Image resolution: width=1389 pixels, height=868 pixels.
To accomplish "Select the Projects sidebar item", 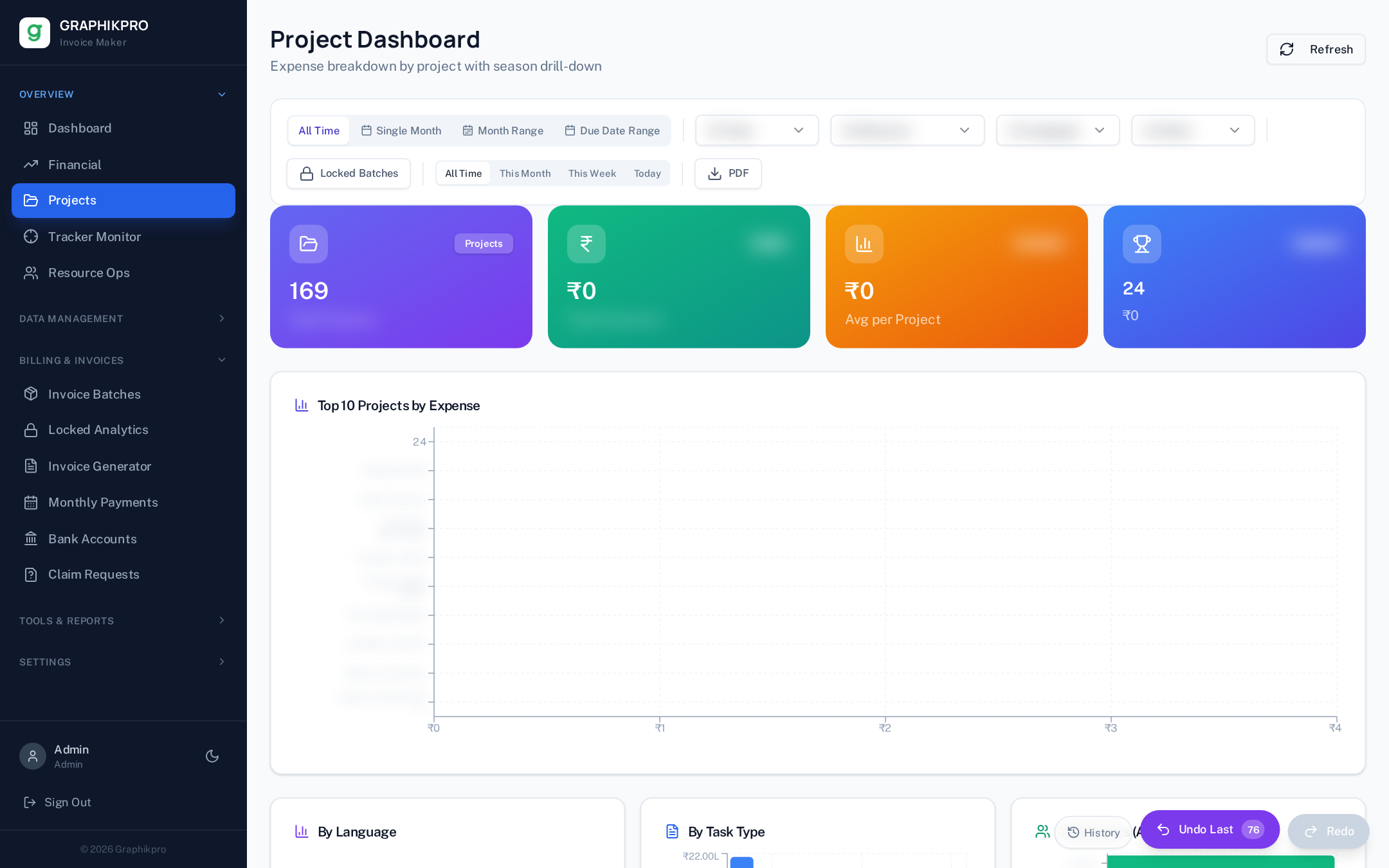I will click(123, 201).
